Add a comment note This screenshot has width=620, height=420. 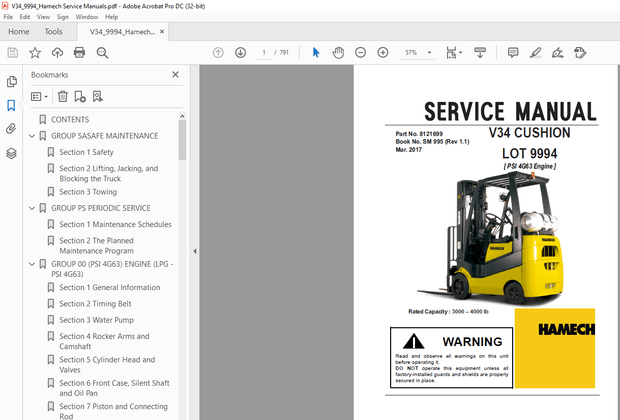coord(513,53)
